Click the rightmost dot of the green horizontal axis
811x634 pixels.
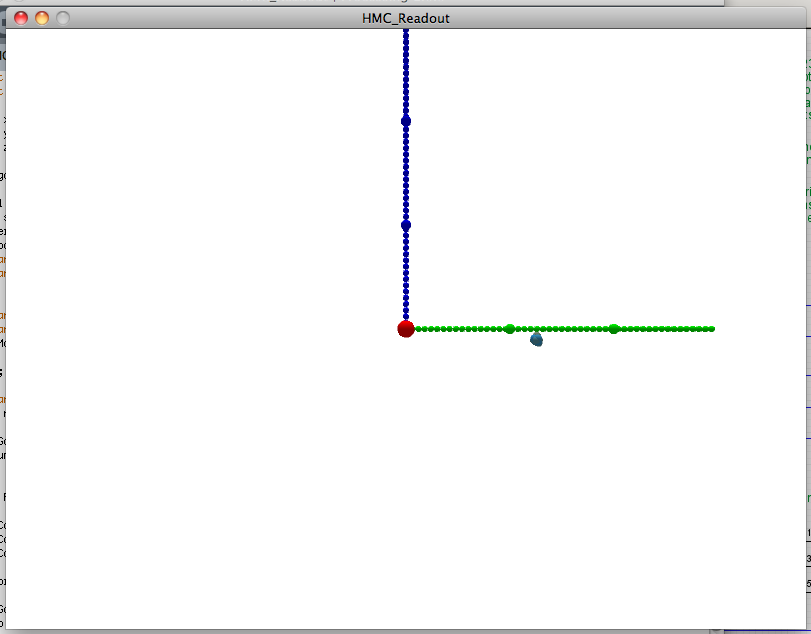pos(711,329)
